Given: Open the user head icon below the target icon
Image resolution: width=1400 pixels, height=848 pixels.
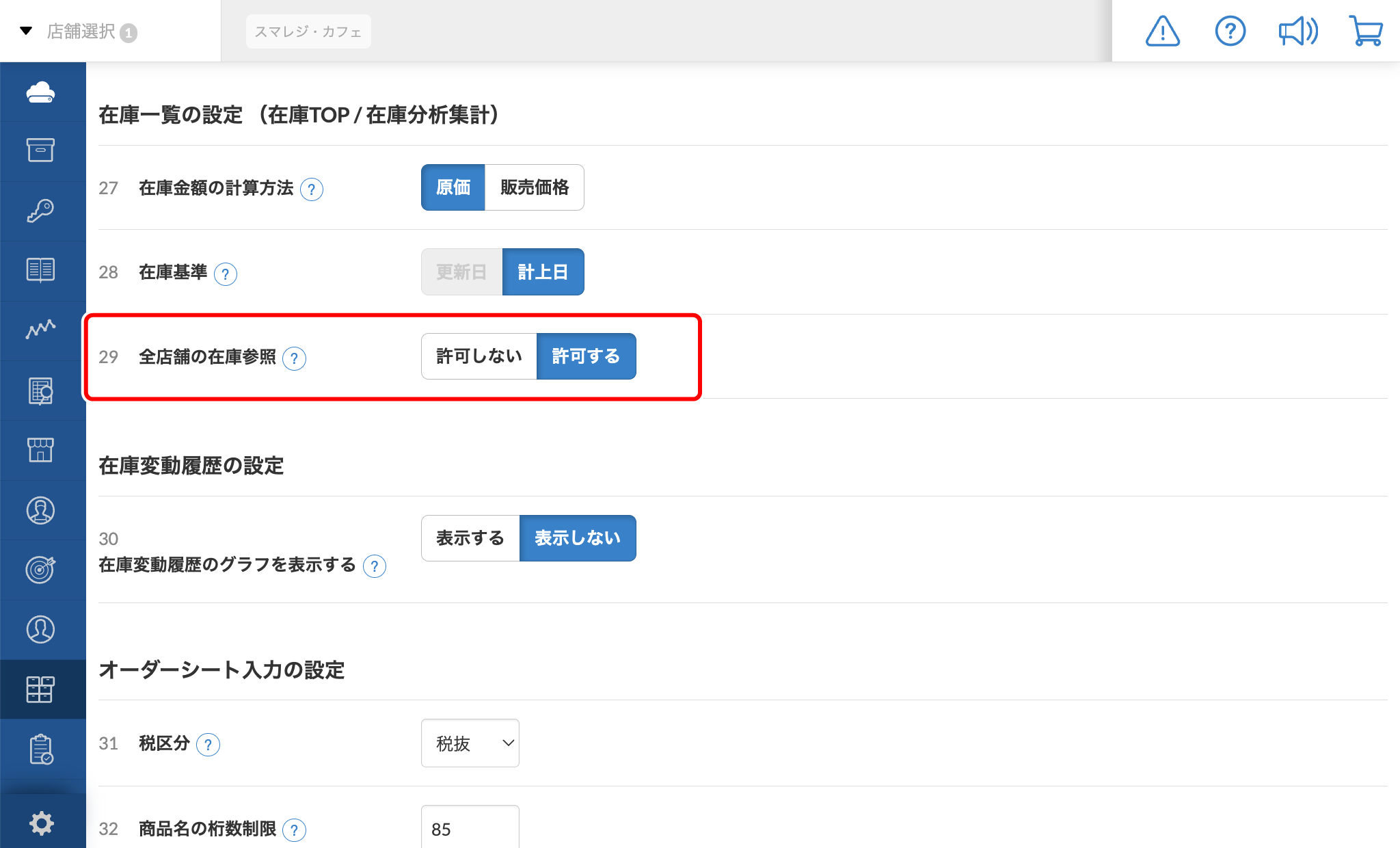Looking at the screenshot, I should click(41, 629).
